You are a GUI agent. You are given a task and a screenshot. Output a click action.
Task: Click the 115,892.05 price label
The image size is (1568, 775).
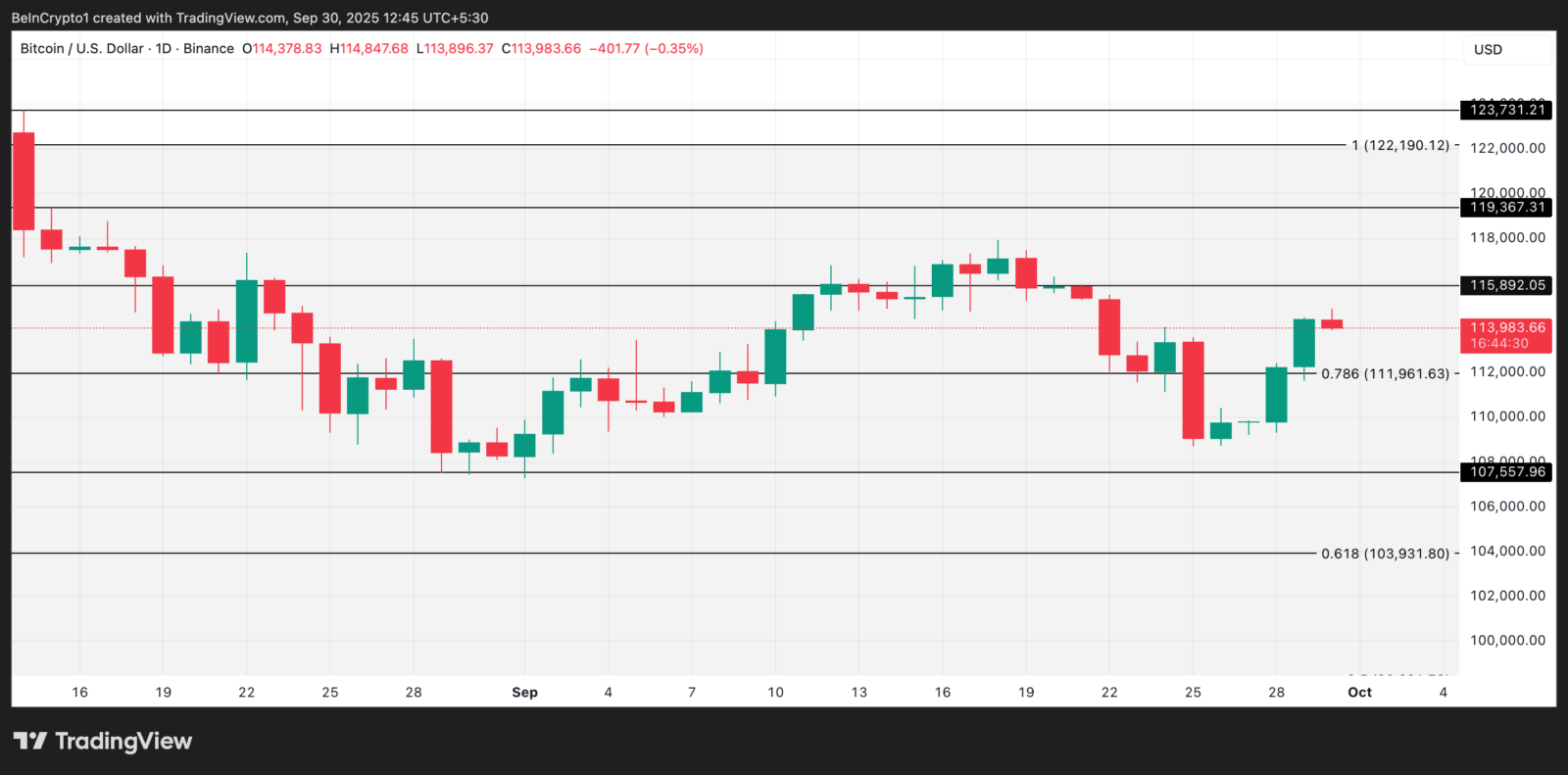(x=1507, y=285)
